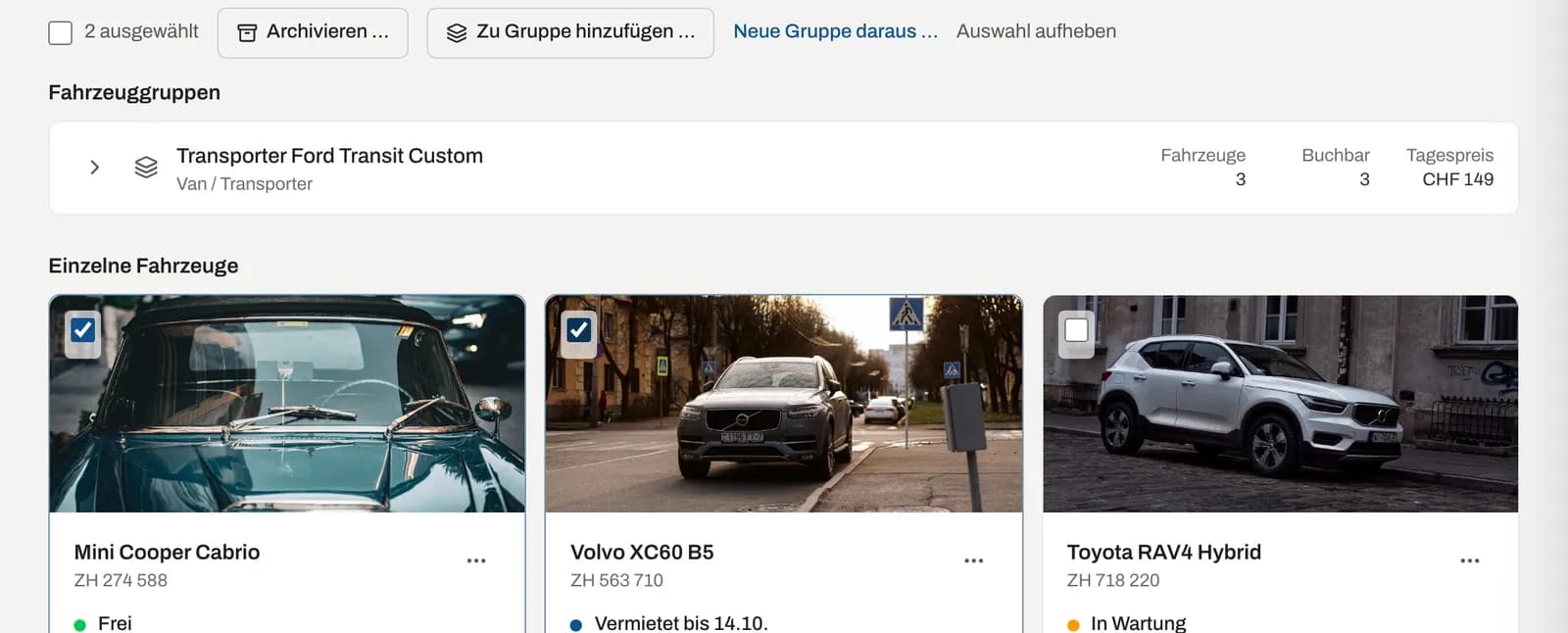Click the 'Einzelne Fahrzeuge' section heading
The image size is (1568, 633).
click(x=143, y=267)
